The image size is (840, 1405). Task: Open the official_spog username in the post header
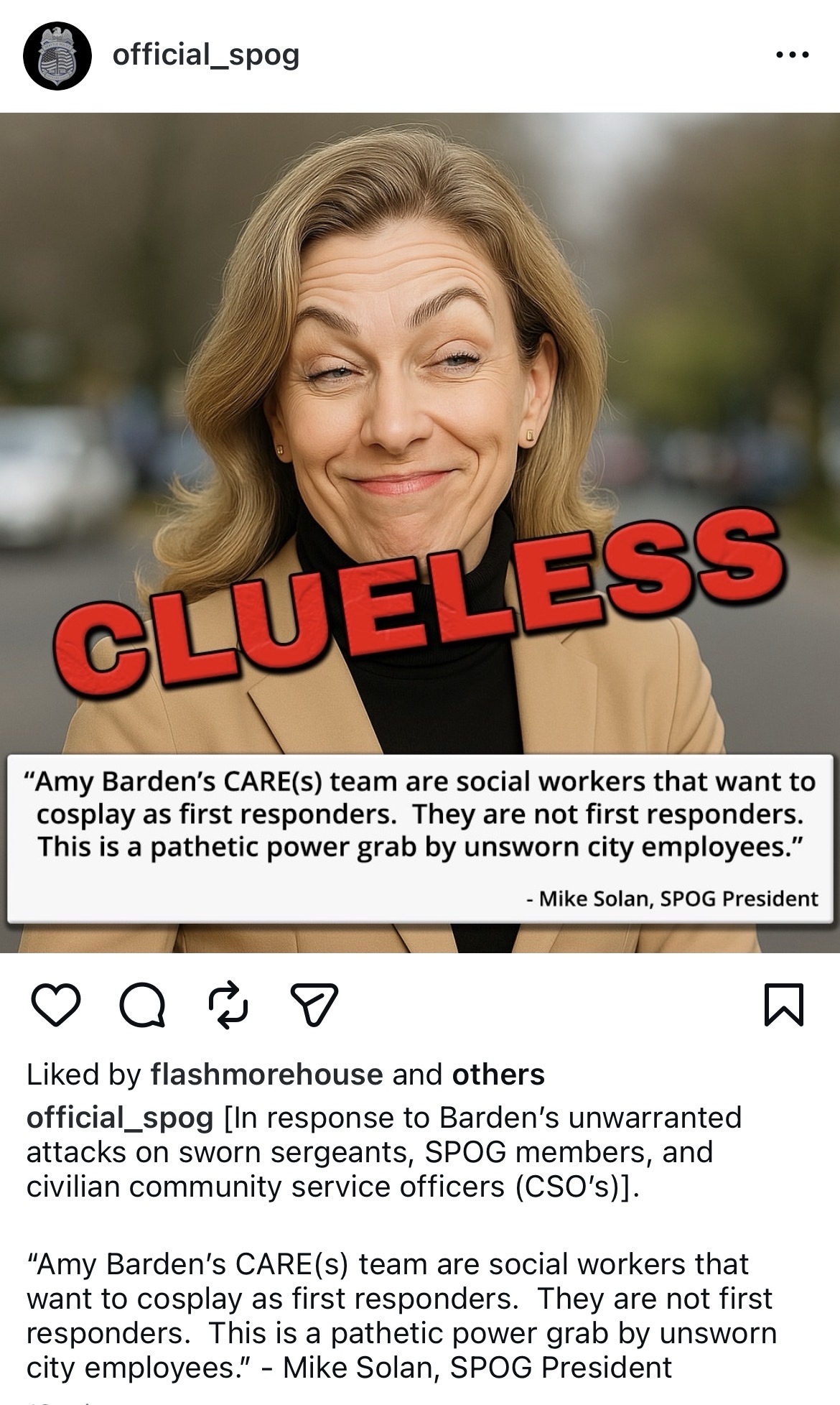point(206,55)
